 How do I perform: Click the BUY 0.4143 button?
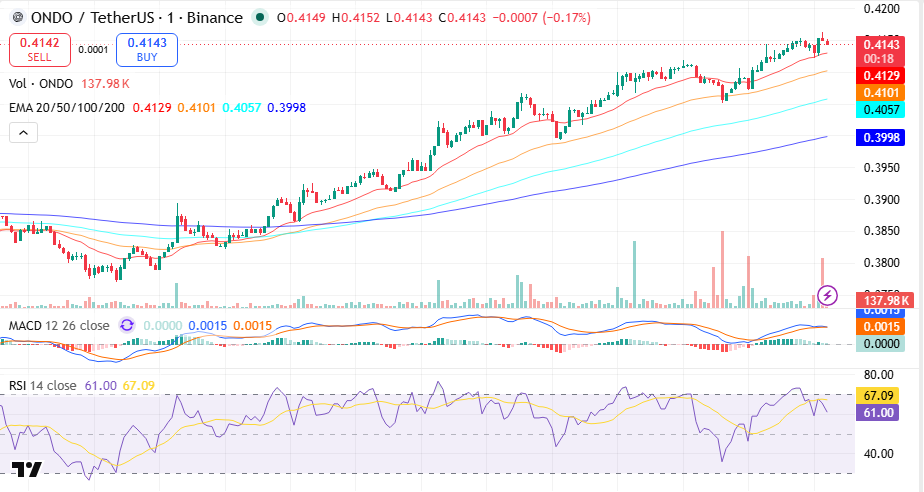[x=147, y=49]
